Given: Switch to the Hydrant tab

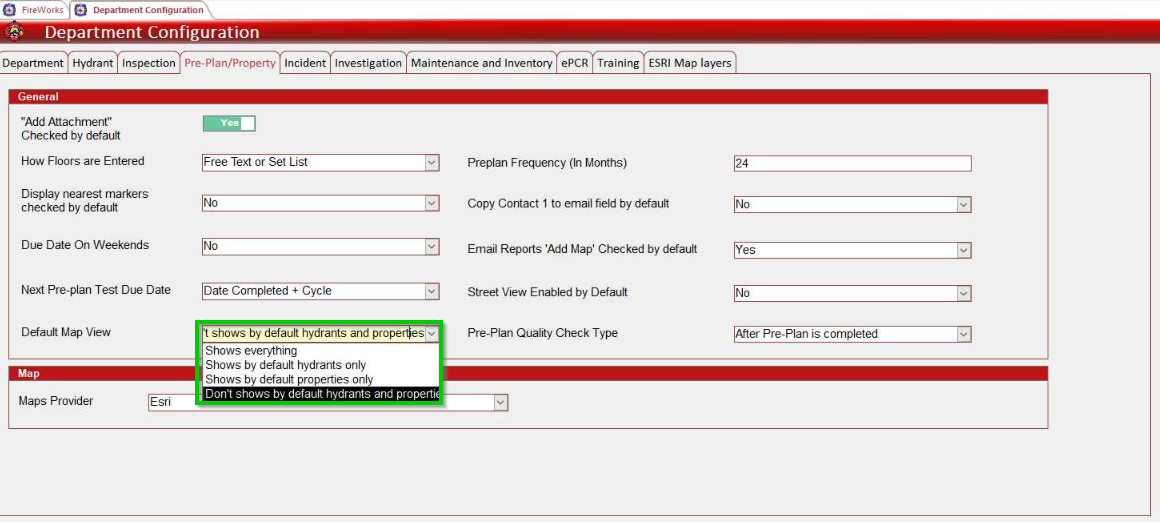Looking at the screenshot, I should [93, 63].
